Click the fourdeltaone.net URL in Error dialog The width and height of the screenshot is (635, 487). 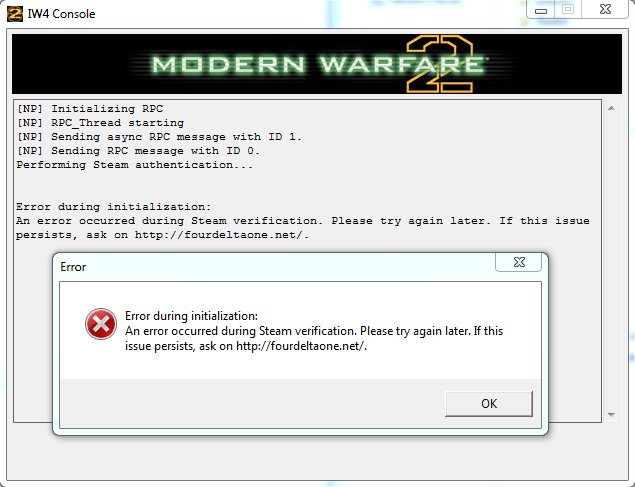301,346
